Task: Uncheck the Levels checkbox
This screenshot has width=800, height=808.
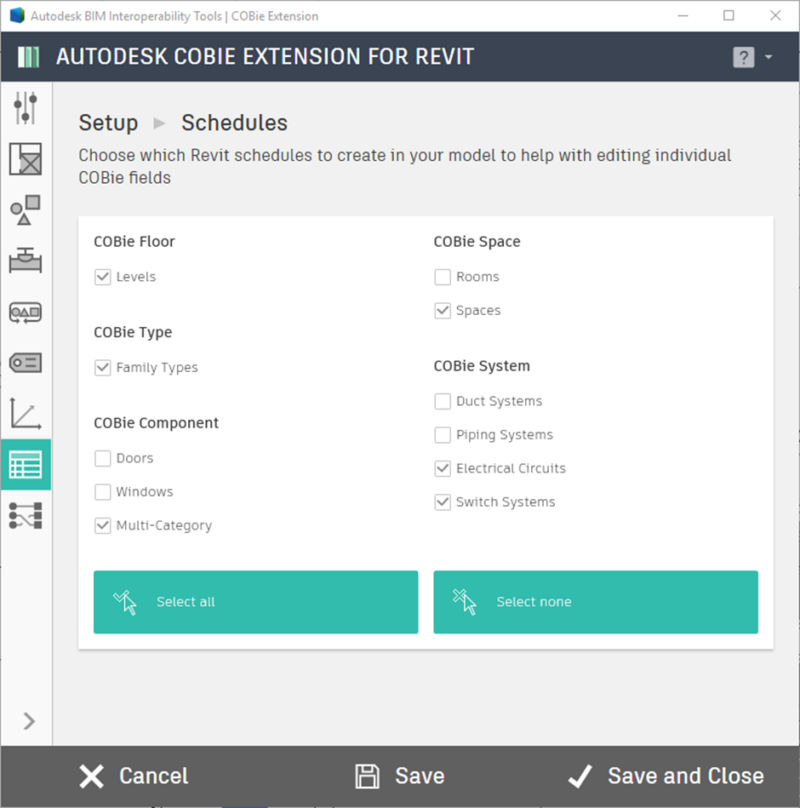Action: (x=103, y=277)
